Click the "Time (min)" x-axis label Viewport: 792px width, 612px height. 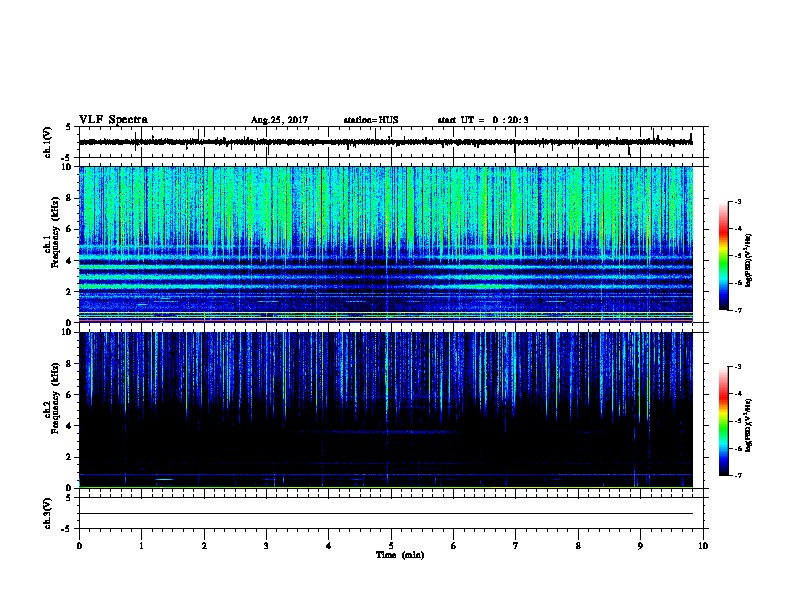[400, 555]
